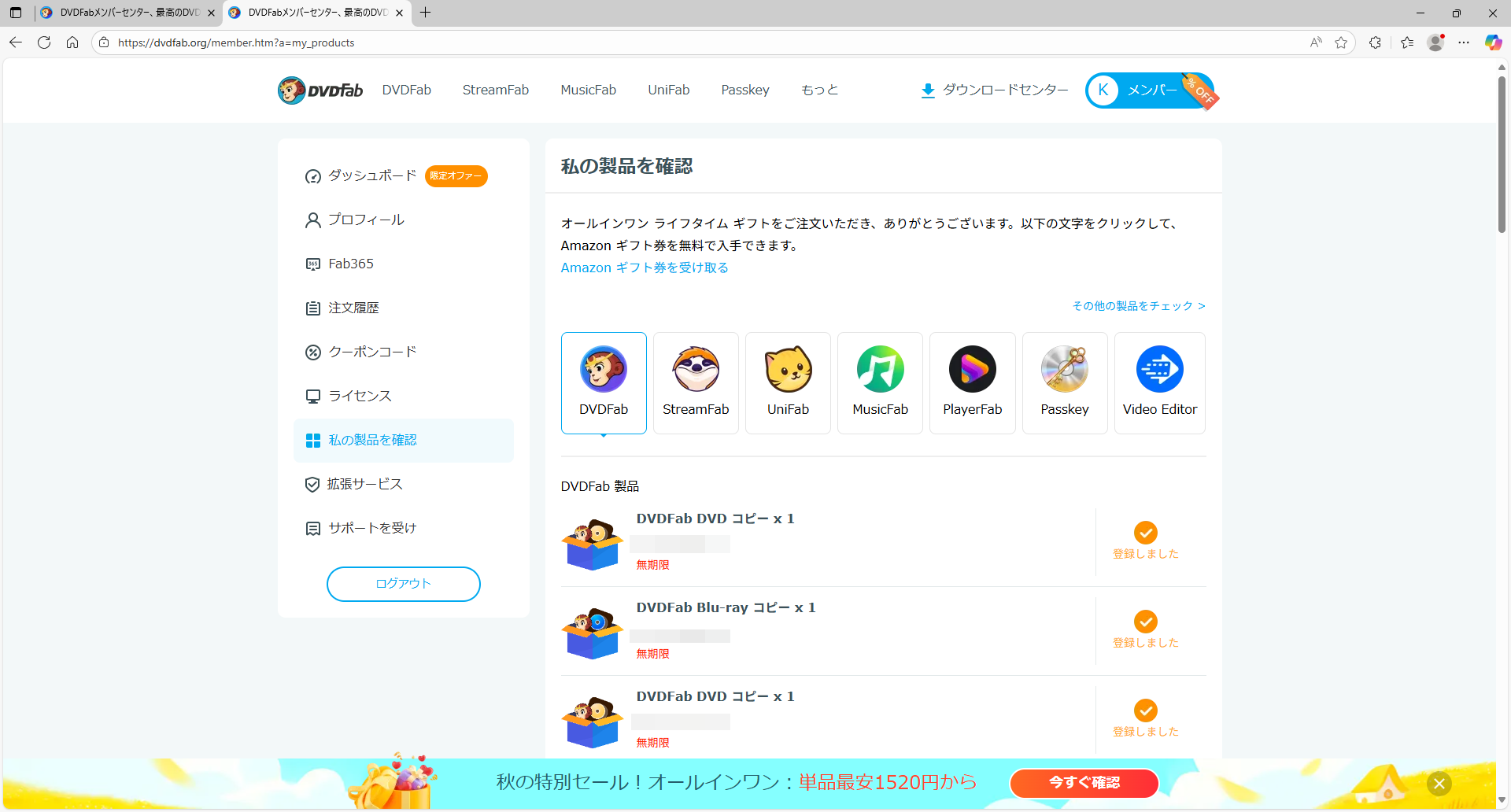Expand その他の製品をチェック link
The image size is (1511, 812).
pyautogui.click(x=1138, y=306)
